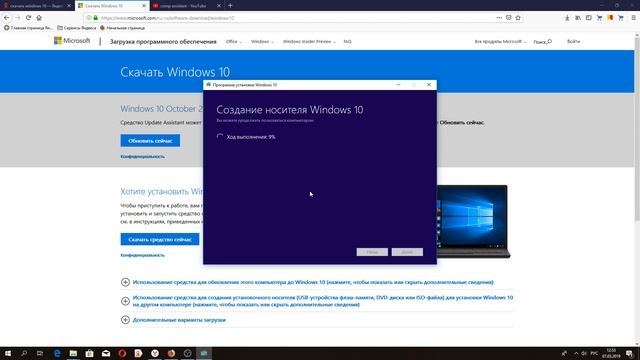Expand Все продукты Microsoft dropdown
The image size is (640, 360).
click(500, 42)
